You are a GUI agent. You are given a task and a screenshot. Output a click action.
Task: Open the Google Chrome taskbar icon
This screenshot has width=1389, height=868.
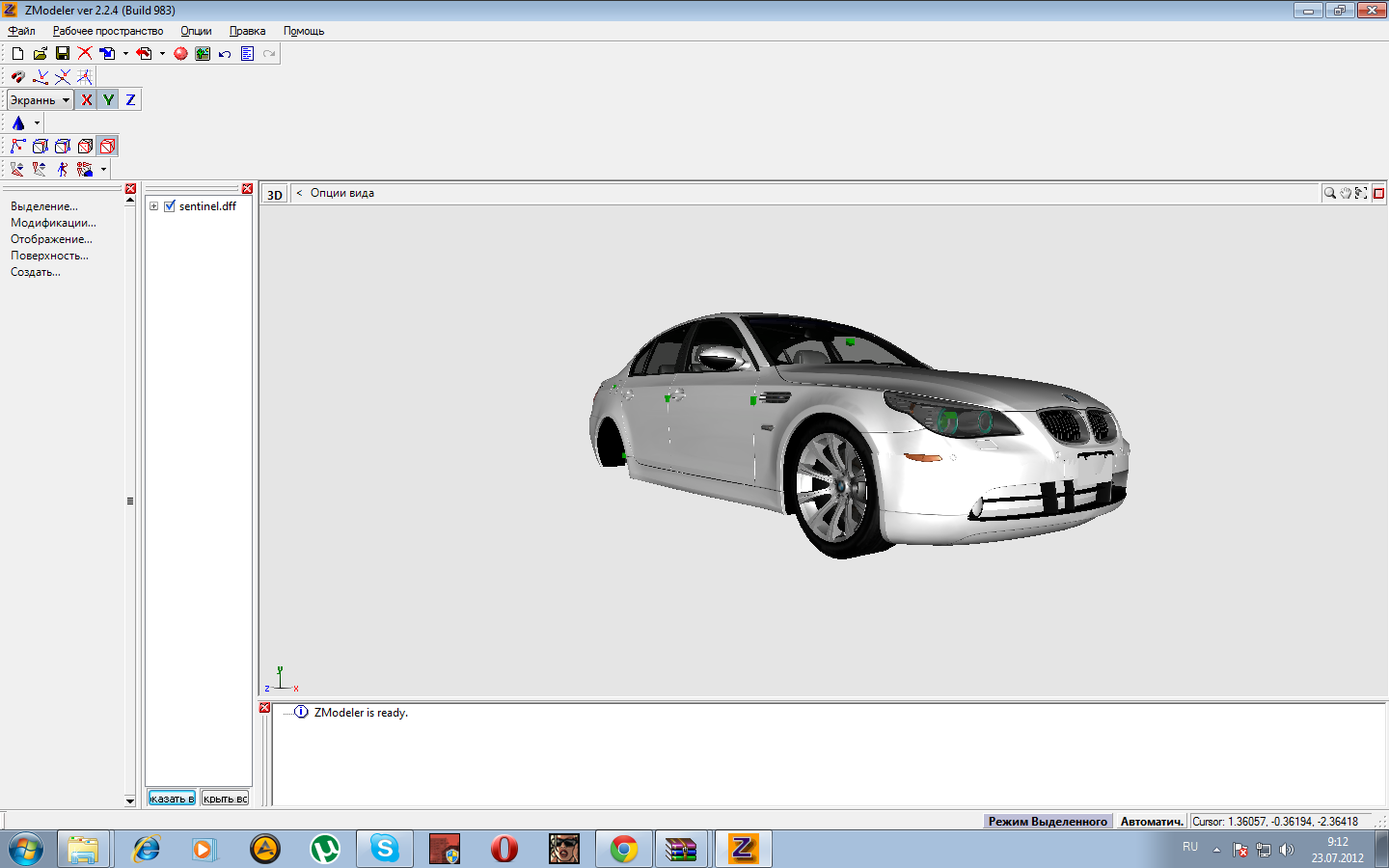[x=623, y=849]
